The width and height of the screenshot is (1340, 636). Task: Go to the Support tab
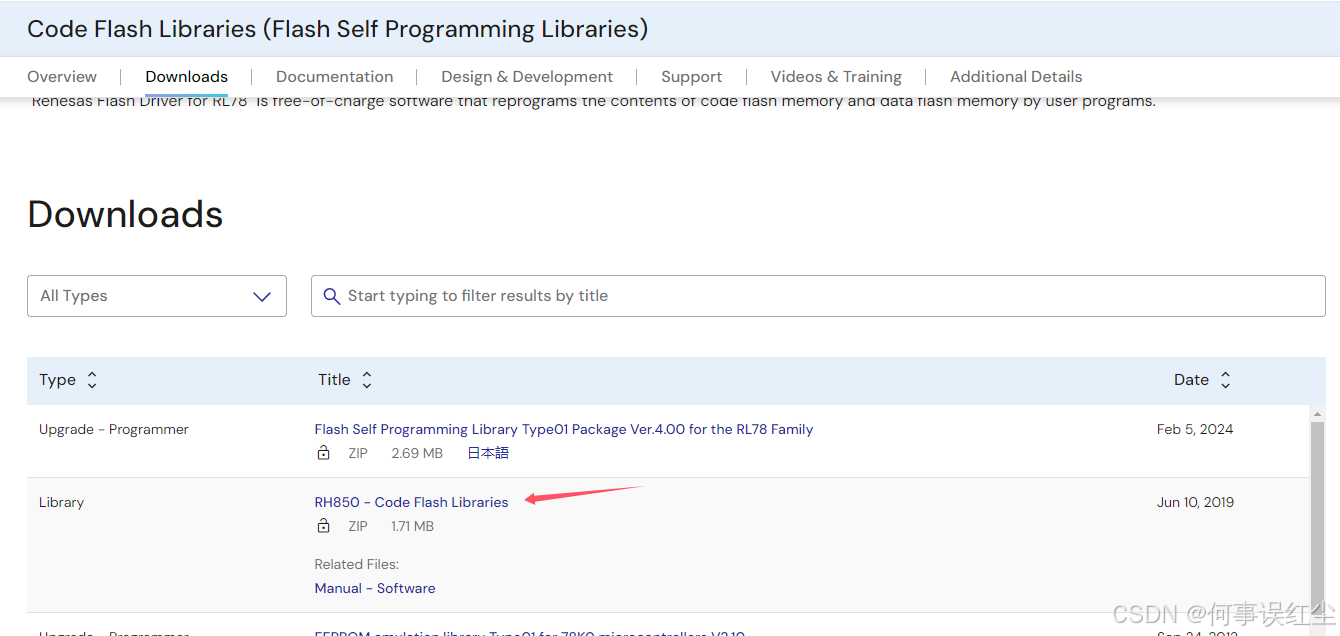tap(691, 77)
